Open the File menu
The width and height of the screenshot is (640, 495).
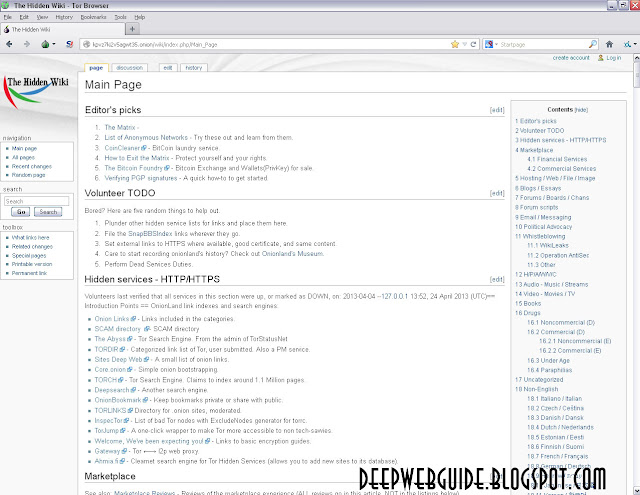8,17
